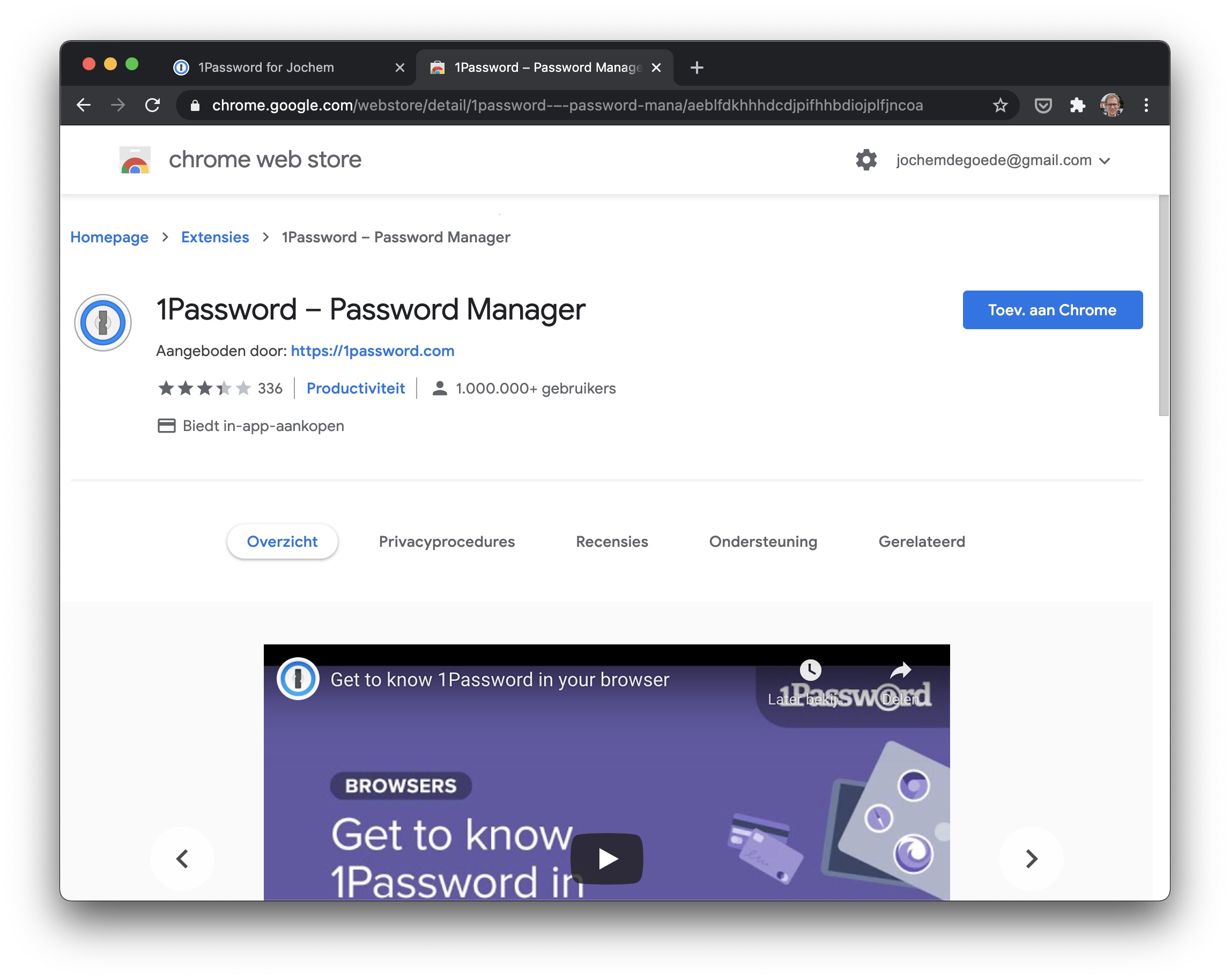Viewport: 1230px width, 980px height.
Task: Open the Extensions puzzle-piece menu
Action: 1077,105
